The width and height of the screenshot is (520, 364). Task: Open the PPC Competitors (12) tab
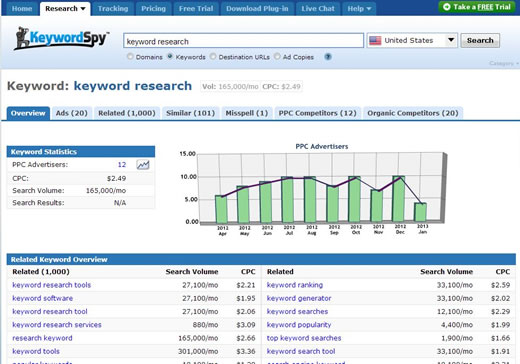click(x=318, y=113)
